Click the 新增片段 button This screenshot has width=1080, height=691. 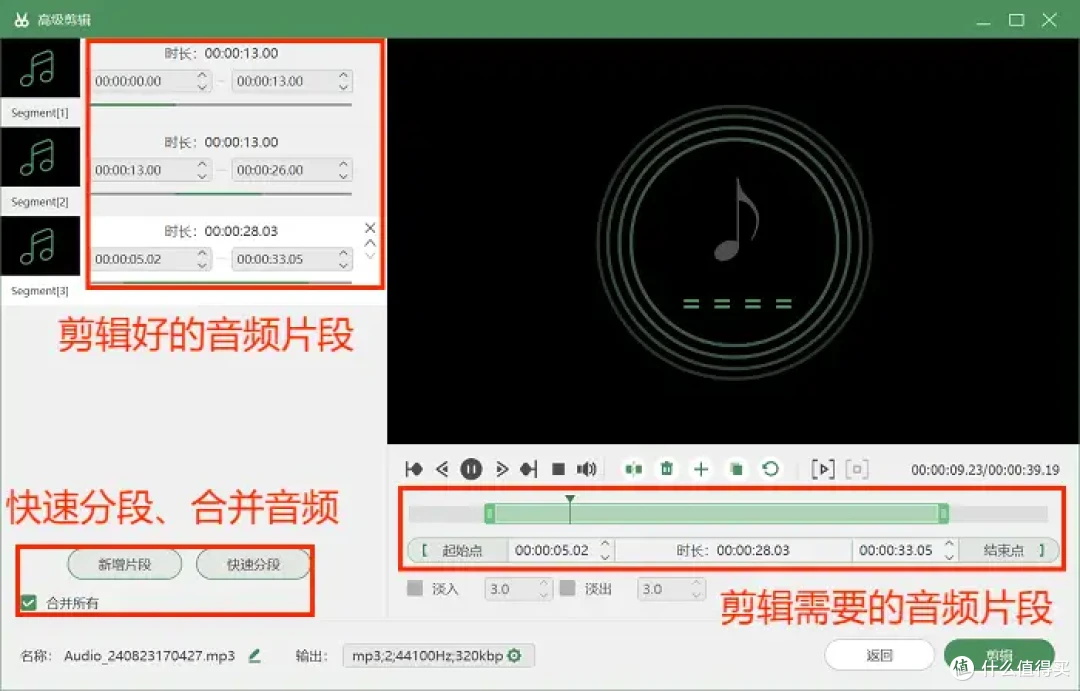tap(125, 564)
